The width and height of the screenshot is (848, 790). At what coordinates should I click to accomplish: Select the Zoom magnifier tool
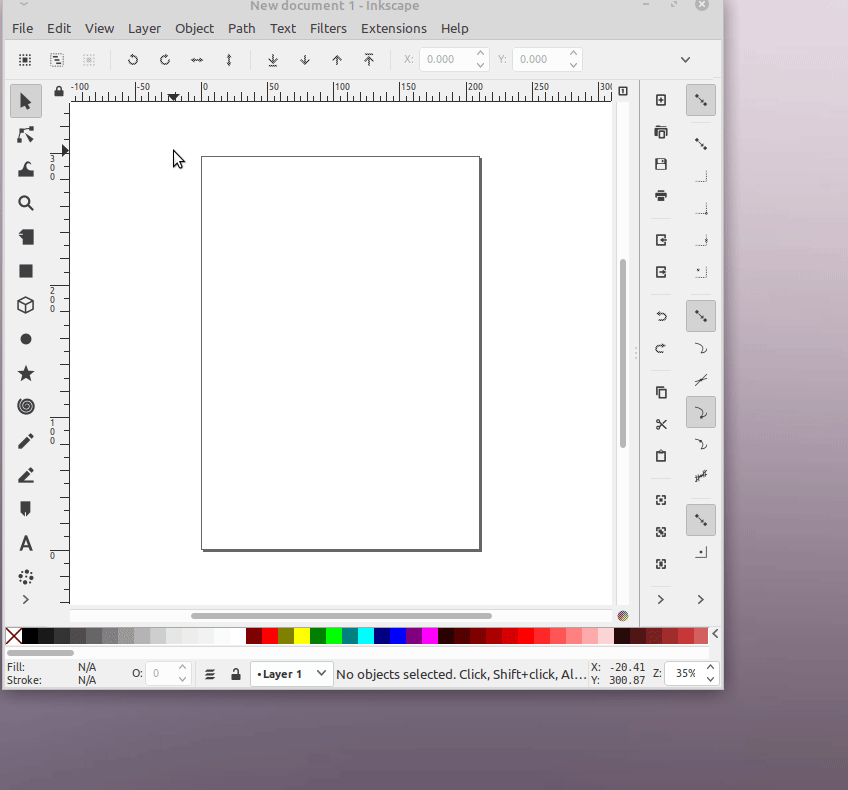click(26, 203)
